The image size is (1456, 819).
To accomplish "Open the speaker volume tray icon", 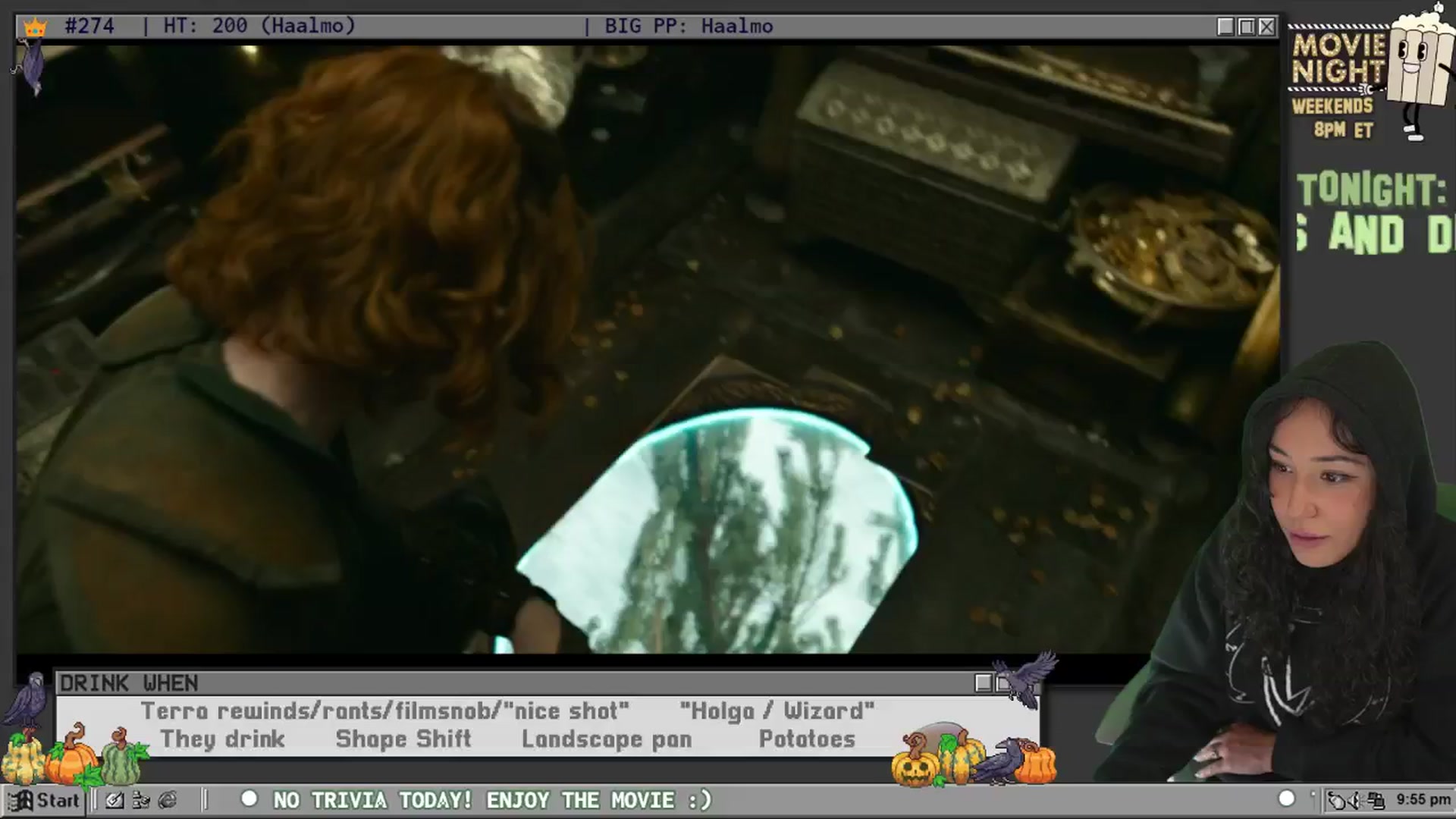I will pos(1357,800).
